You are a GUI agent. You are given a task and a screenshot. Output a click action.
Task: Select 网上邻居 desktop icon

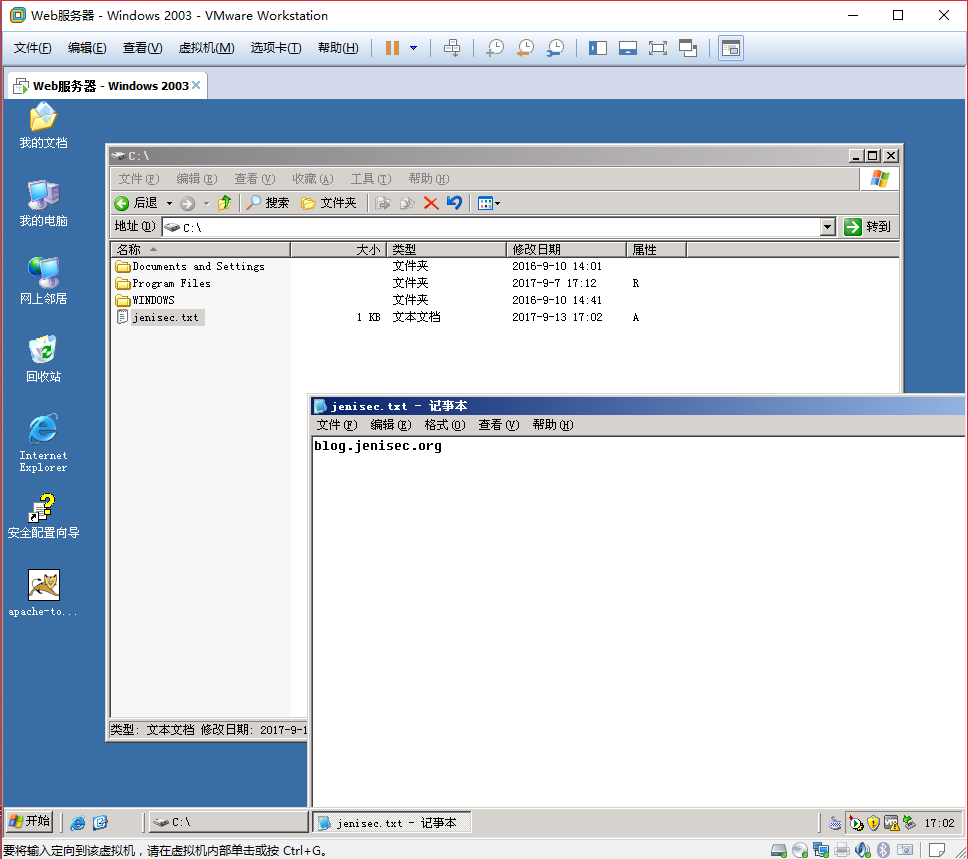[x=43, y=282]
